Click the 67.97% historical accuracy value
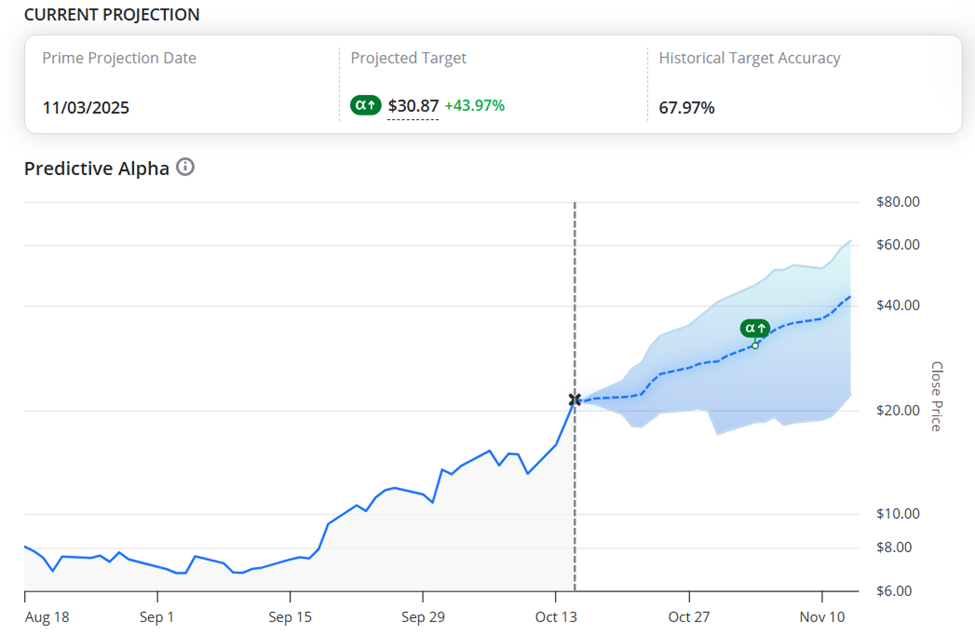Image resolution: width=975 pixels, height=635 pixels. point(687,108)
